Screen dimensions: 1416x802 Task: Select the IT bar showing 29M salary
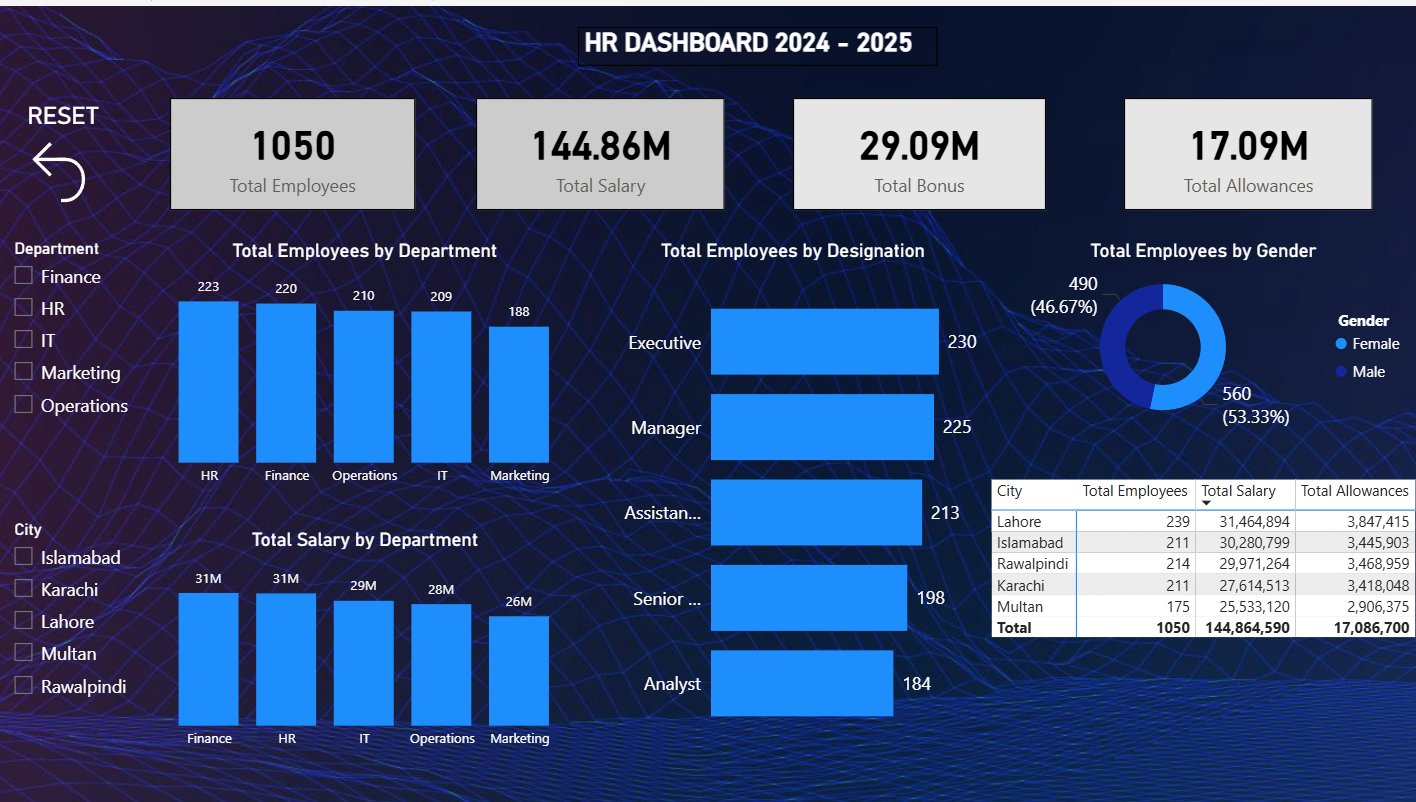coord(364,663)
